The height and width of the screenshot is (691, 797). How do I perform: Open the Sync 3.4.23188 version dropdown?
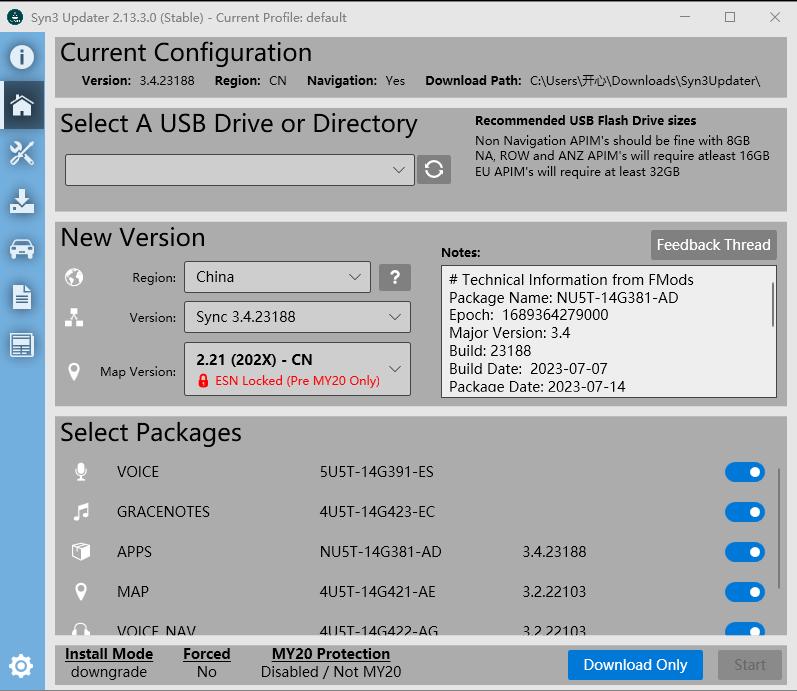[297, 317]
